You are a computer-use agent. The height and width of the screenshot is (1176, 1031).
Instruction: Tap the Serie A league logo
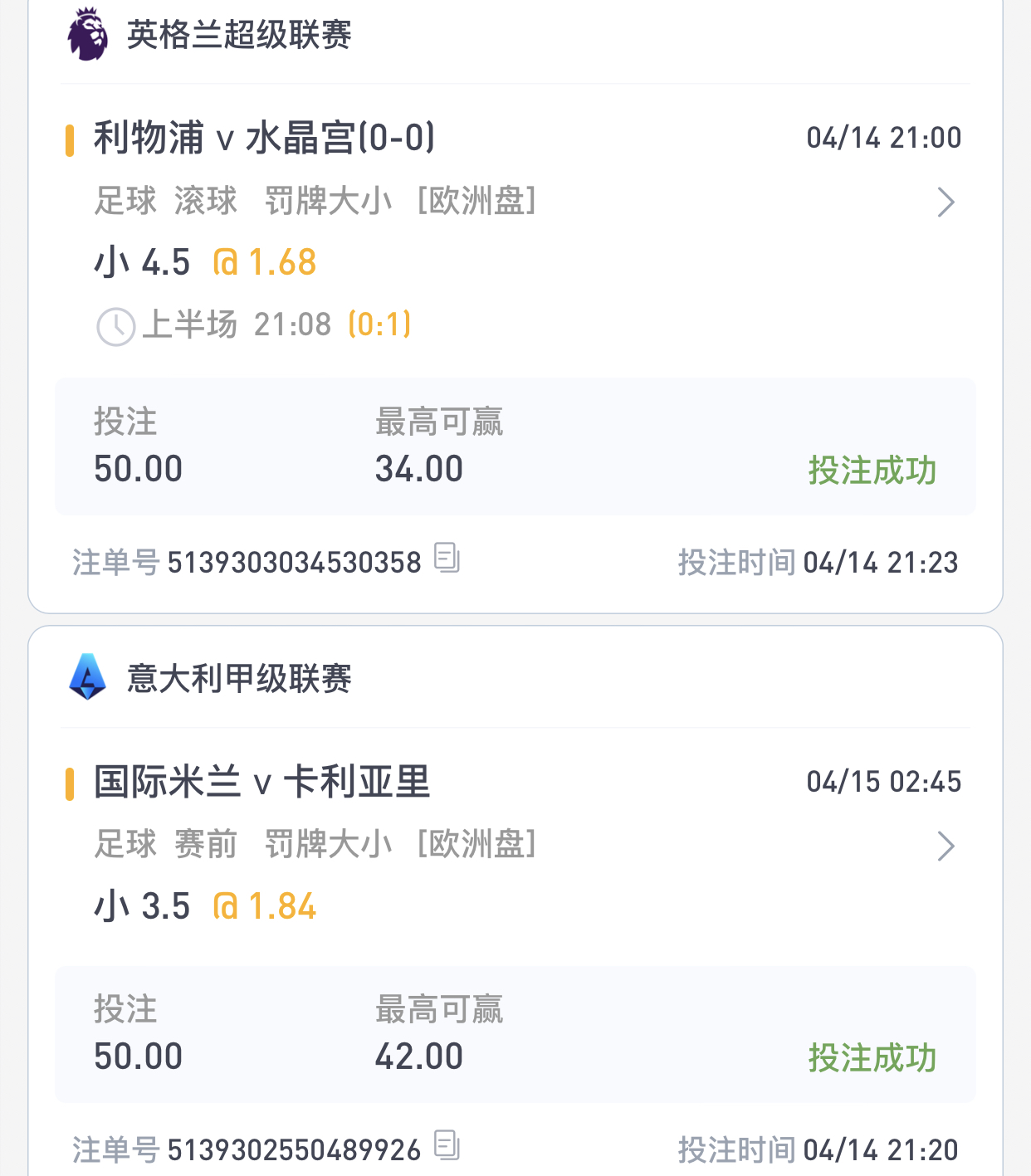pyautogui.click(x=87, y=677)
